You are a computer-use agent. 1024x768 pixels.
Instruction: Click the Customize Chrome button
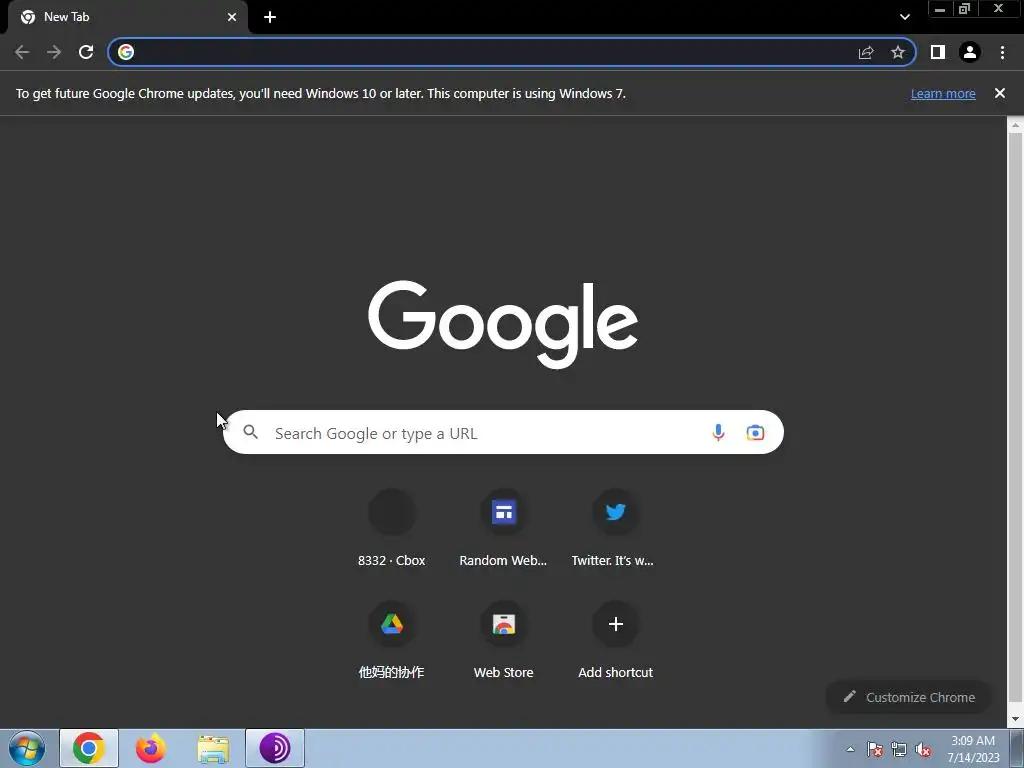point(909,697)
